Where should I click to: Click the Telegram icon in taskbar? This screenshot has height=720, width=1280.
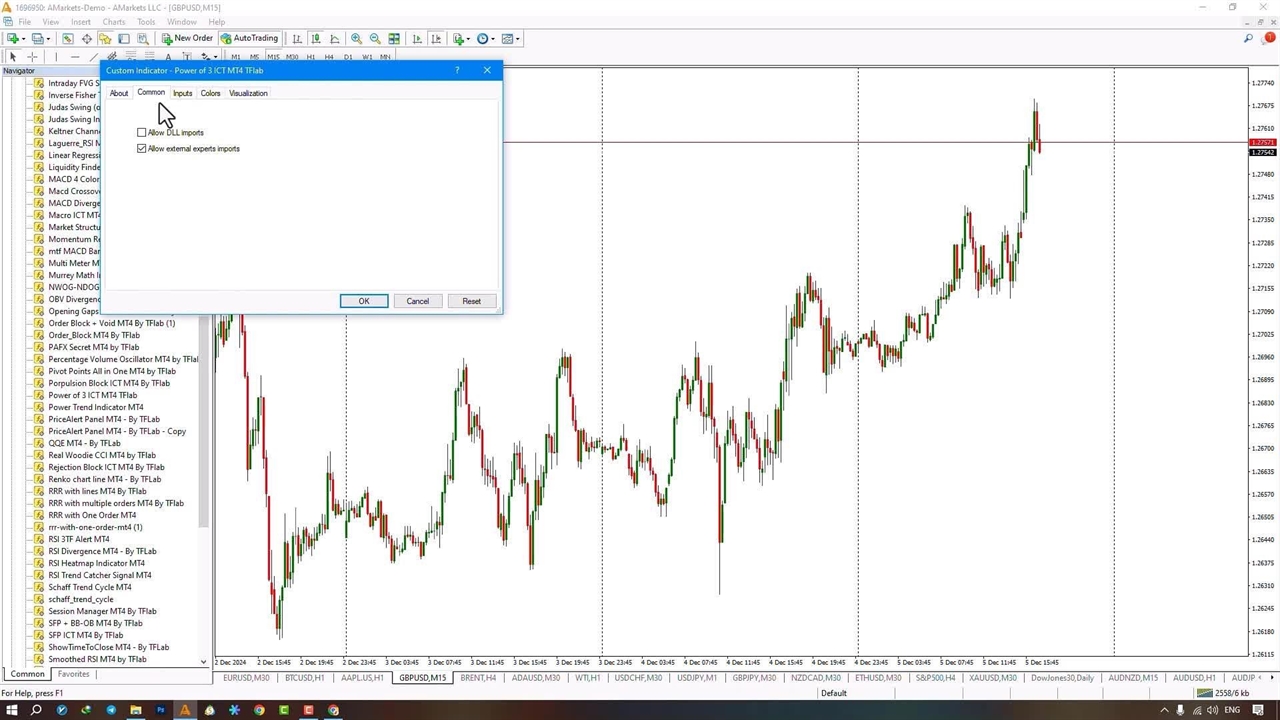[110, 710]
